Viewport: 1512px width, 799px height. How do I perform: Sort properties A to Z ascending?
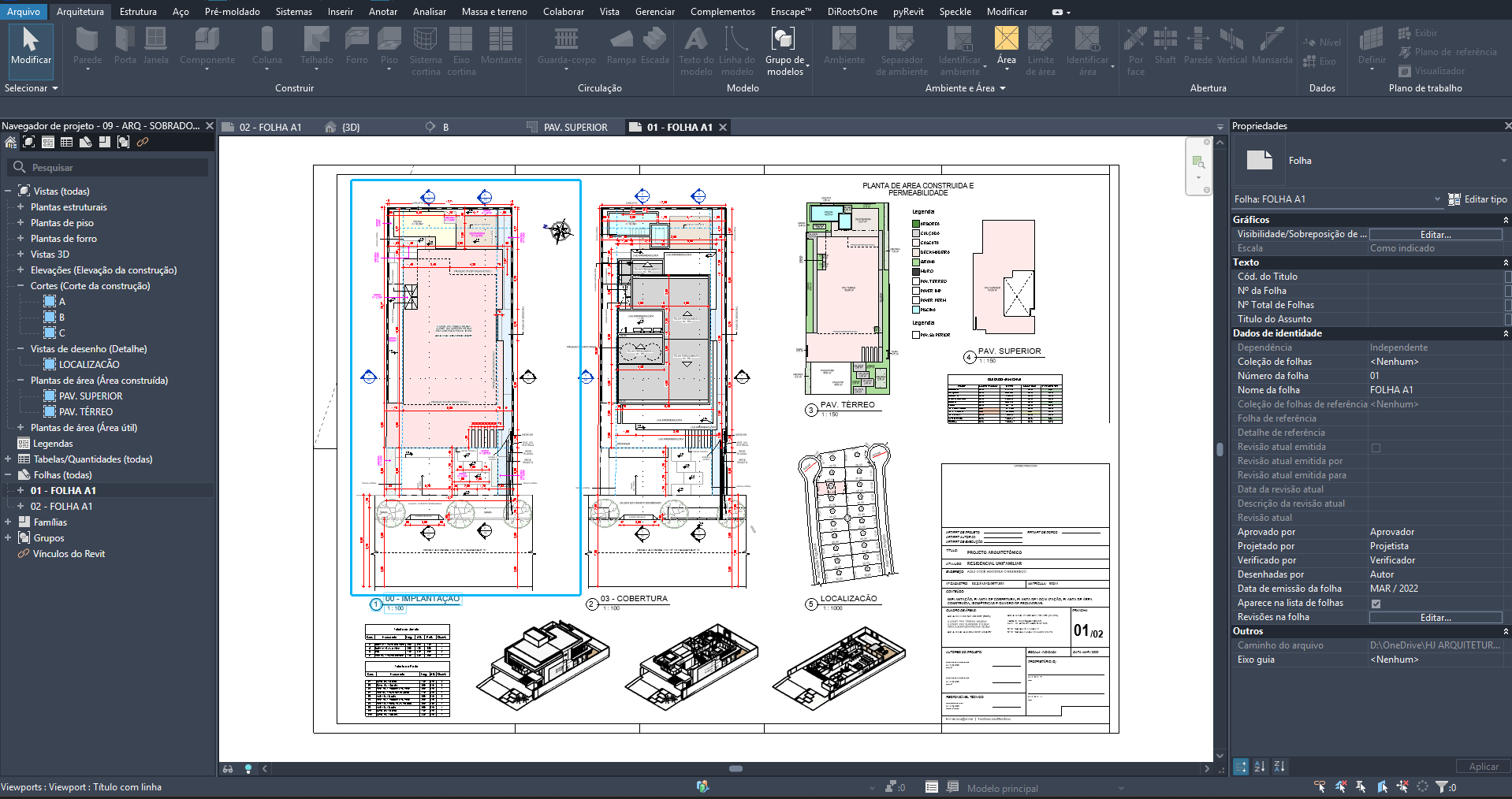pos(1260,766)
